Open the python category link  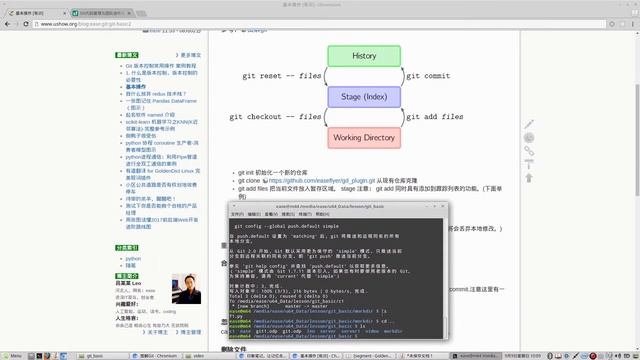(133, 258)
